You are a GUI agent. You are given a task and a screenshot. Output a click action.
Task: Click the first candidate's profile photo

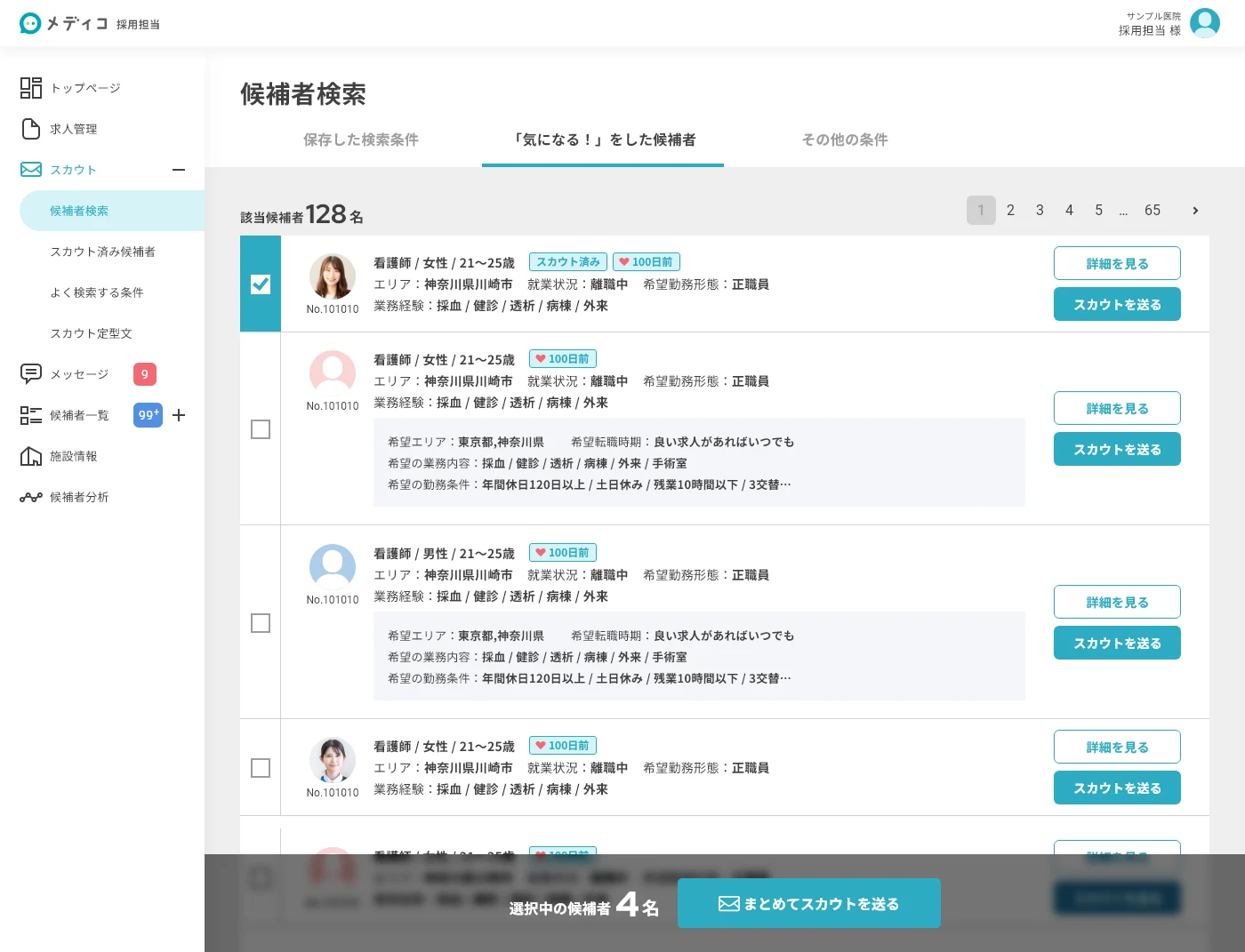333,276
